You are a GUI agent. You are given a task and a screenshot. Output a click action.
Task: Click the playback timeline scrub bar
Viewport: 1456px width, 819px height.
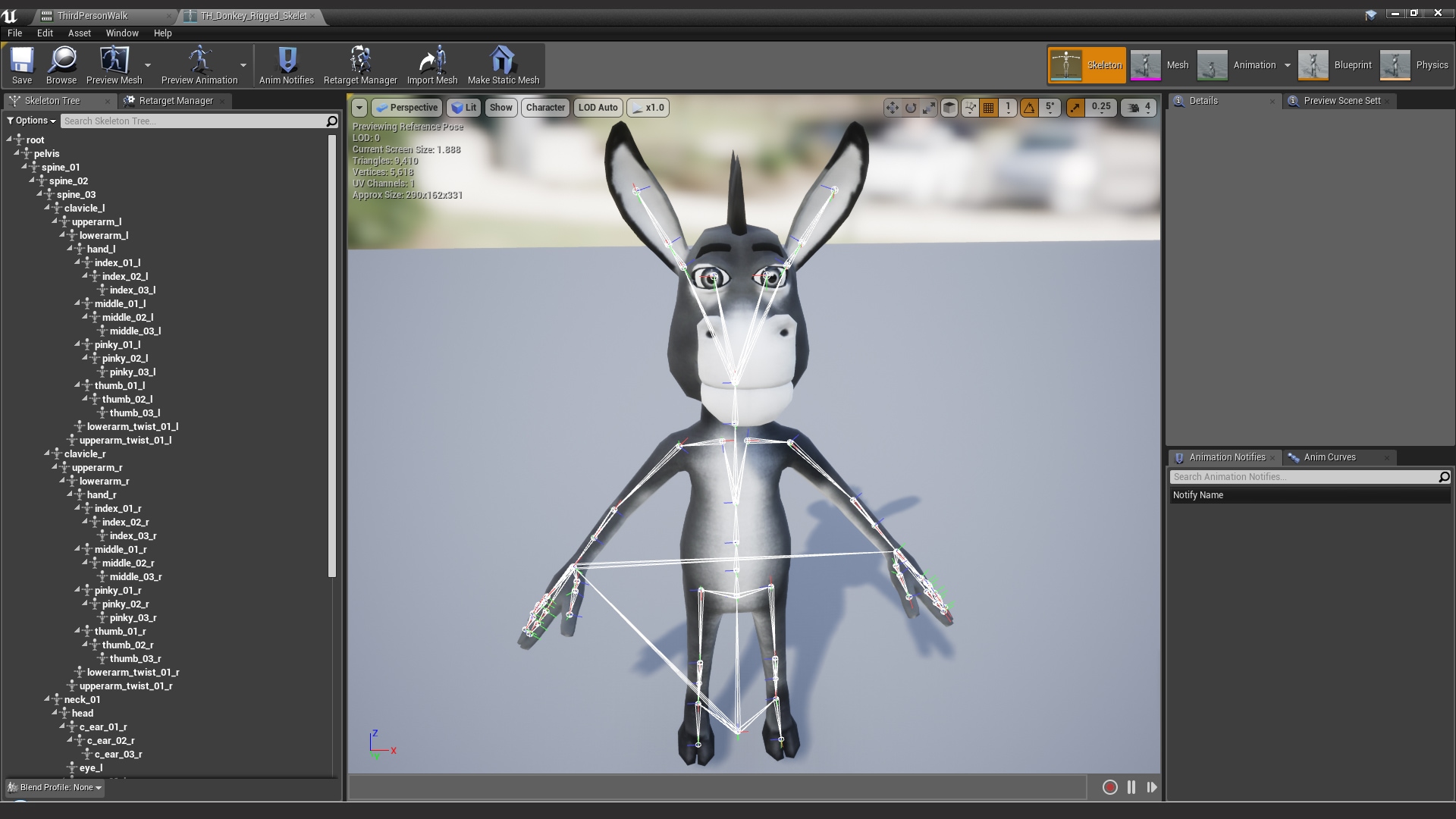tap(717, 787)
